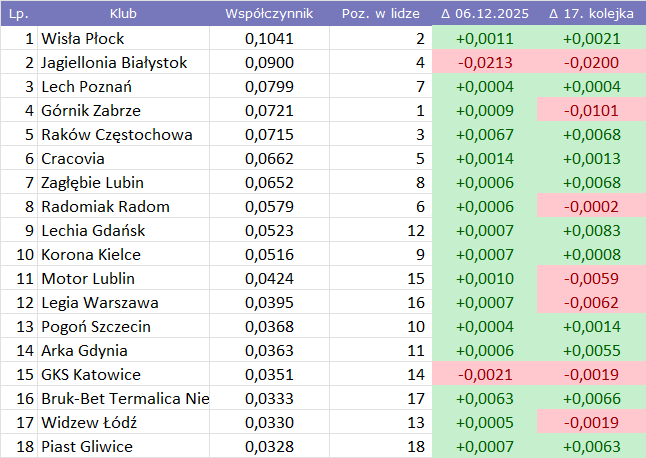Click the Bruk-Bet Termalica cell
The height and width of the screenshot is (458, 646).
click(125, 399)
